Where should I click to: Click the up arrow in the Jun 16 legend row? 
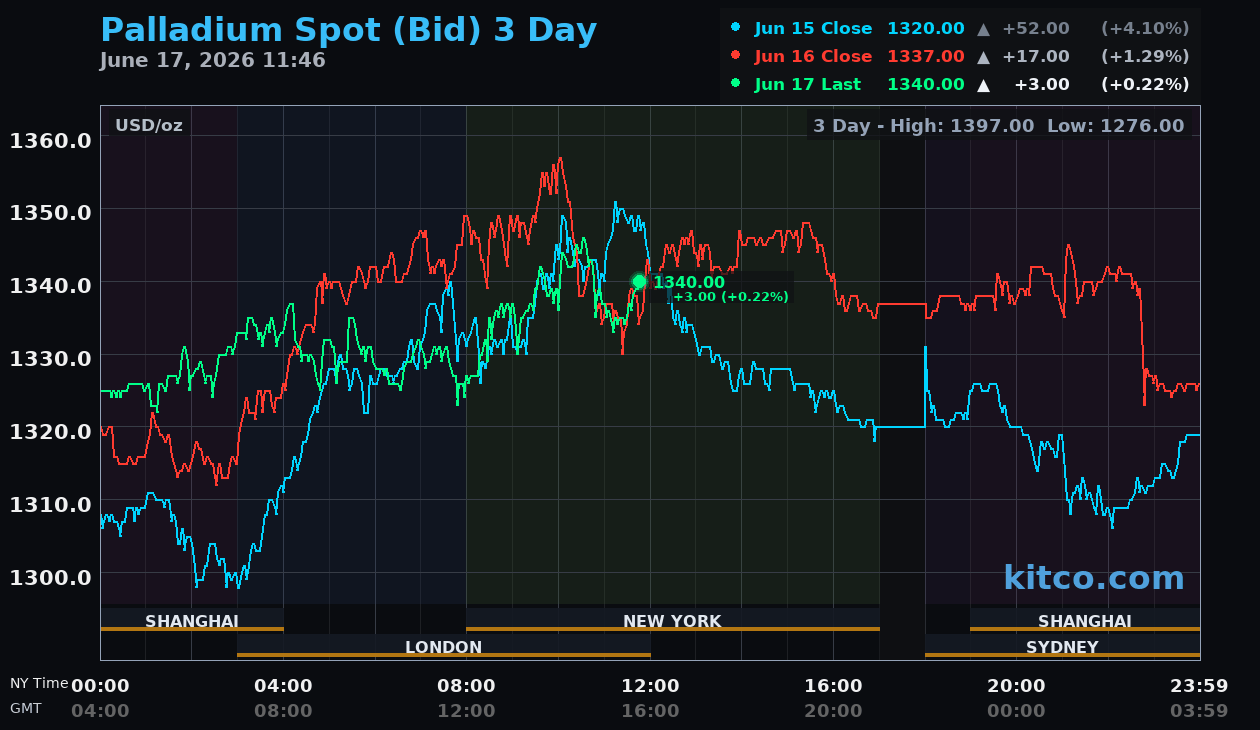tap(984, 57)
